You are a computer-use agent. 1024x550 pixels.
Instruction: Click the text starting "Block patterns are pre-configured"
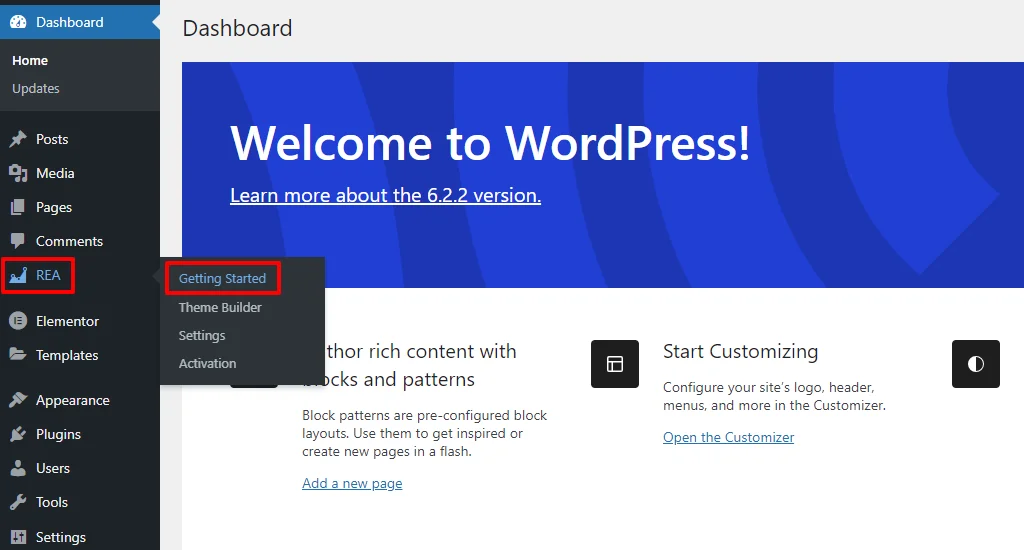[x=424, y=433]
